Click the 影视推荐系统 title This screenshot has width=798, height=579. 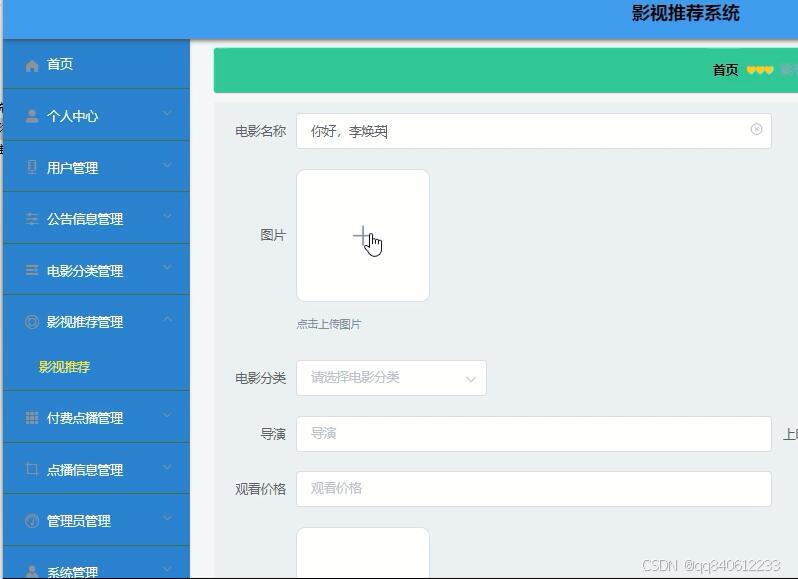pos(686,14)
